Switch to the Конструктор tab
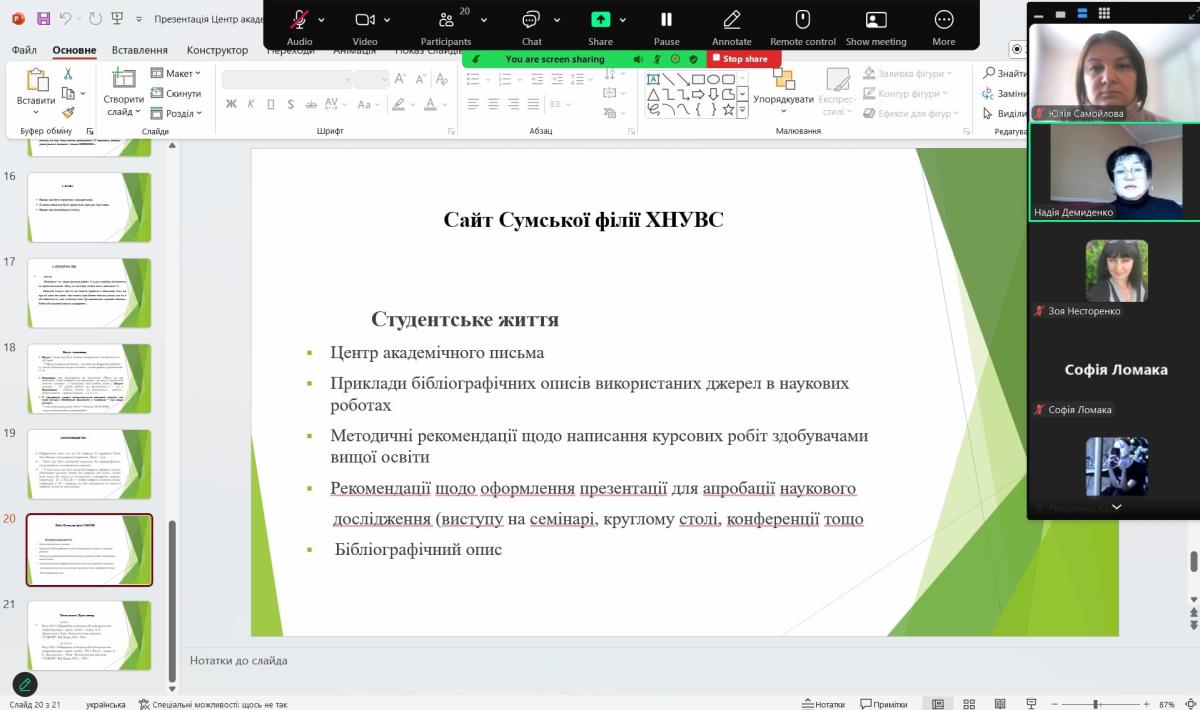 click(217, 50)
